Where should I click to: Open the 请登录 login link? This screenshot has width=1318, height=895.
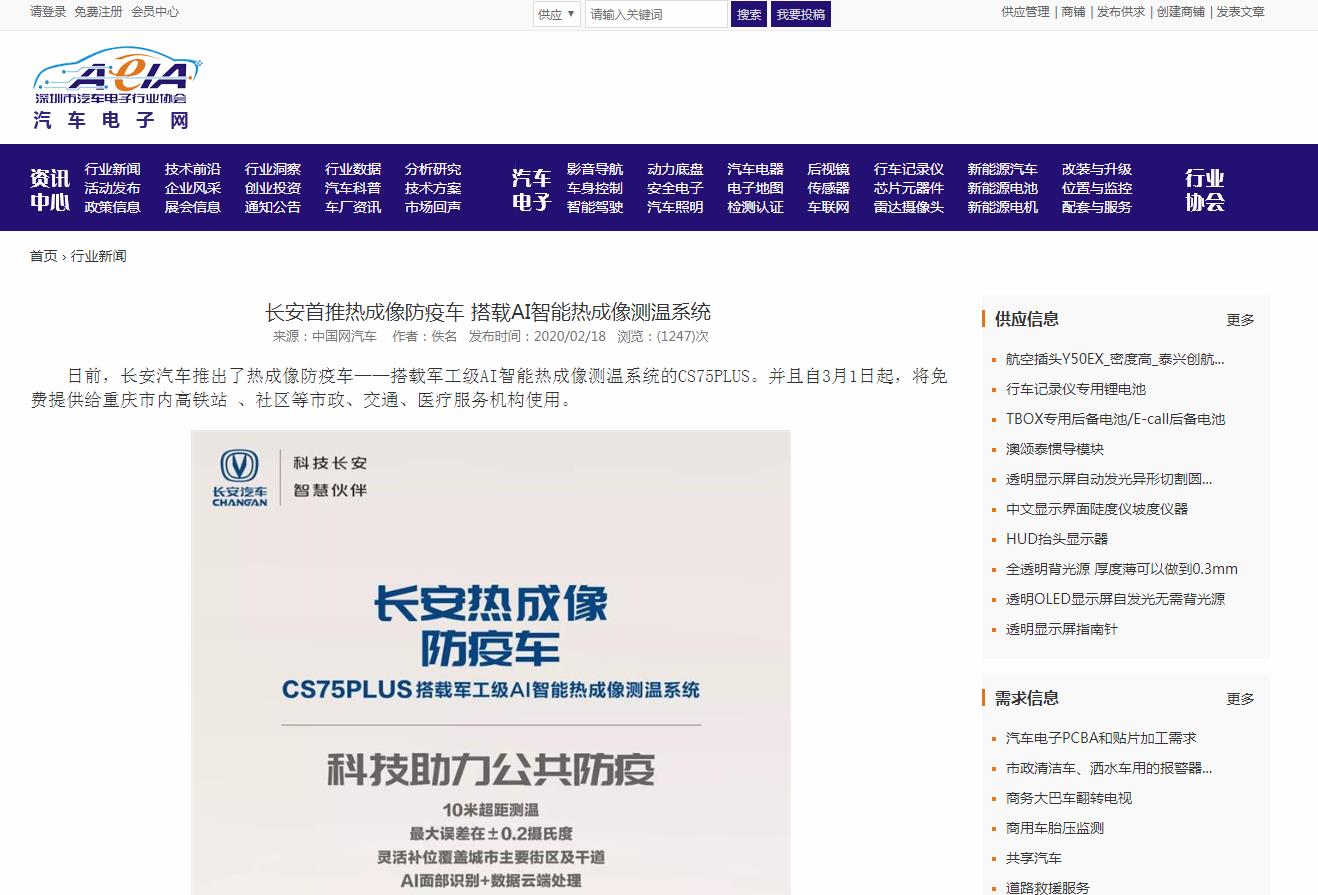48,12
